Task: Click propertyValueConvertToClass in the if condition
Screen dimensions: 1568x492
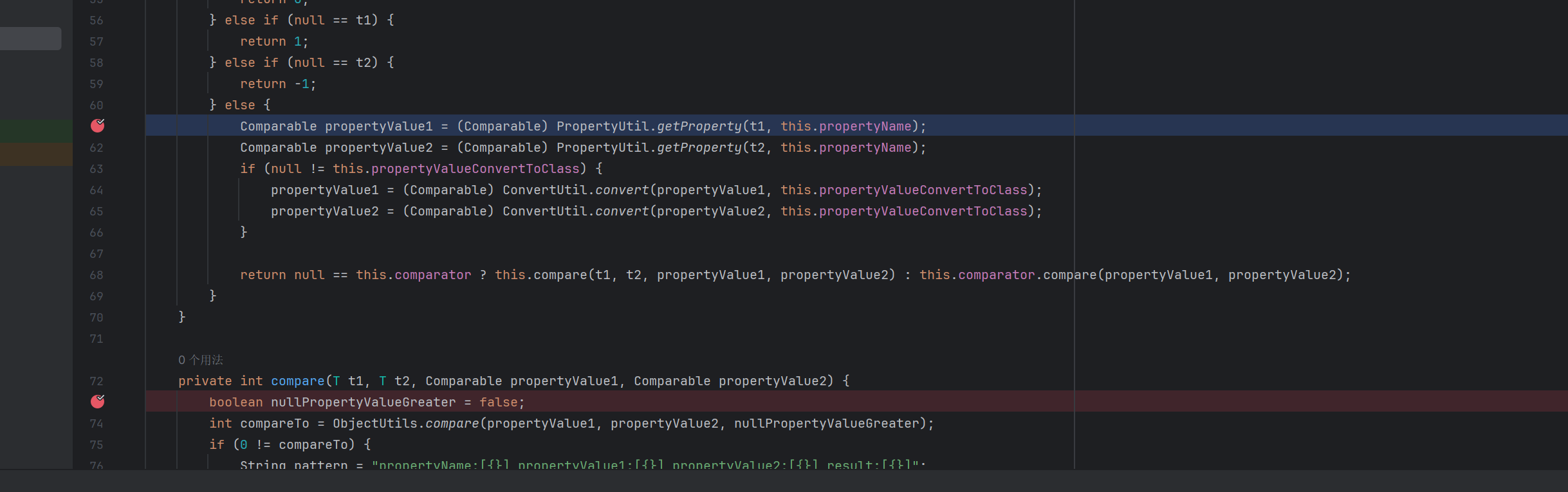Action: (x=475, y=169)
